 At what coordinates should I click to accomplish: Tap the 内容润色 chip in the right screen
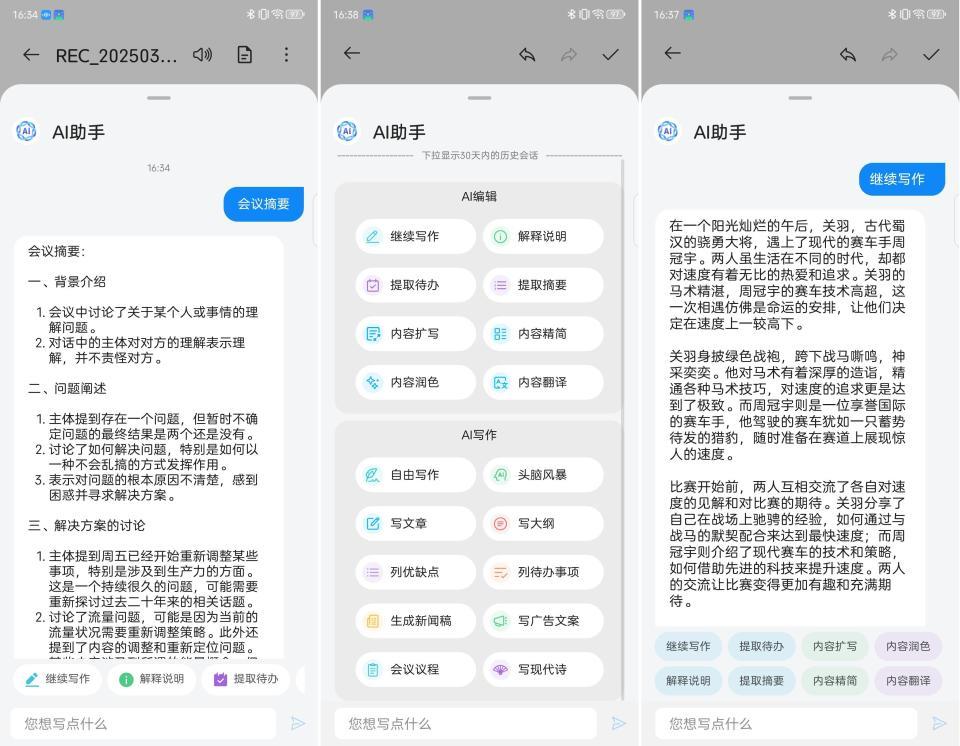coord(908,646)
